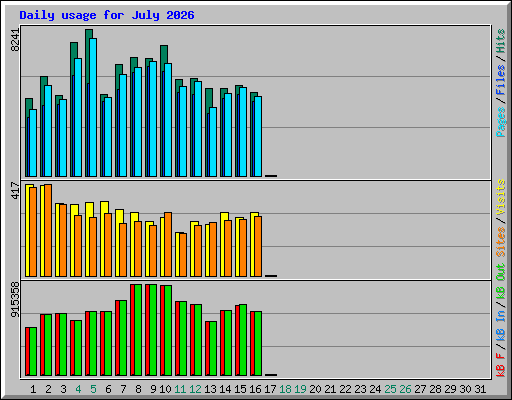Click green weekend day 4 label
Viewport: 512px width, 400px height.
78,389
